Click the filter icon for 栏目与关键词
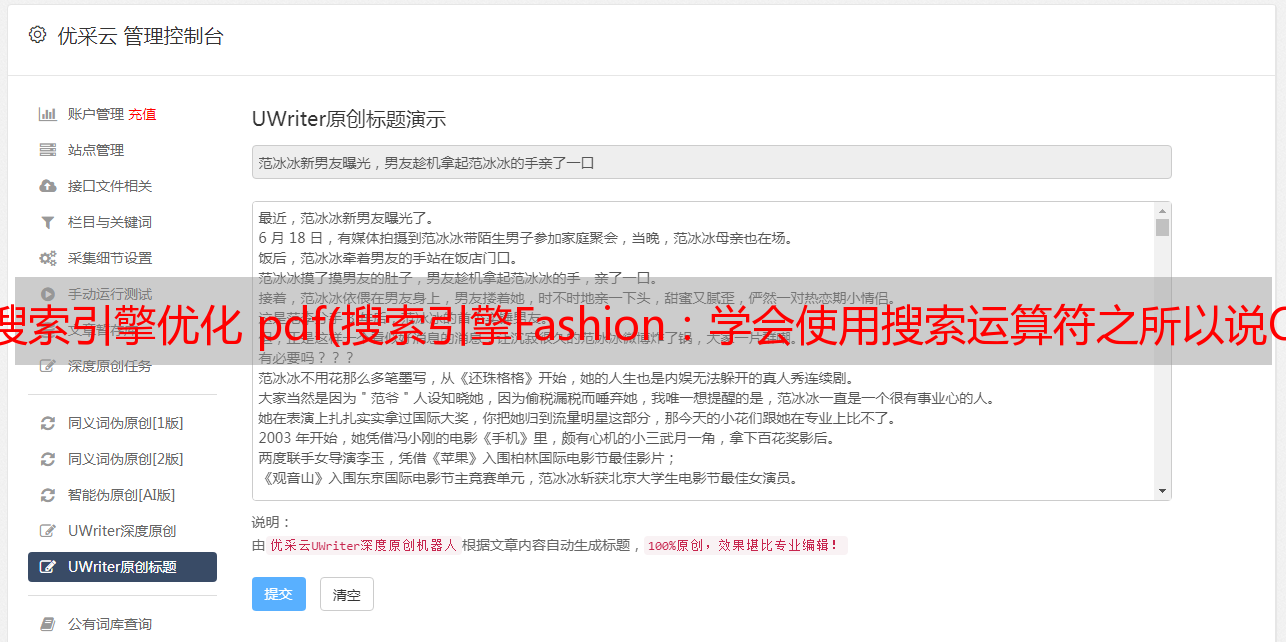1286x642 pixels. click(47, 222)
